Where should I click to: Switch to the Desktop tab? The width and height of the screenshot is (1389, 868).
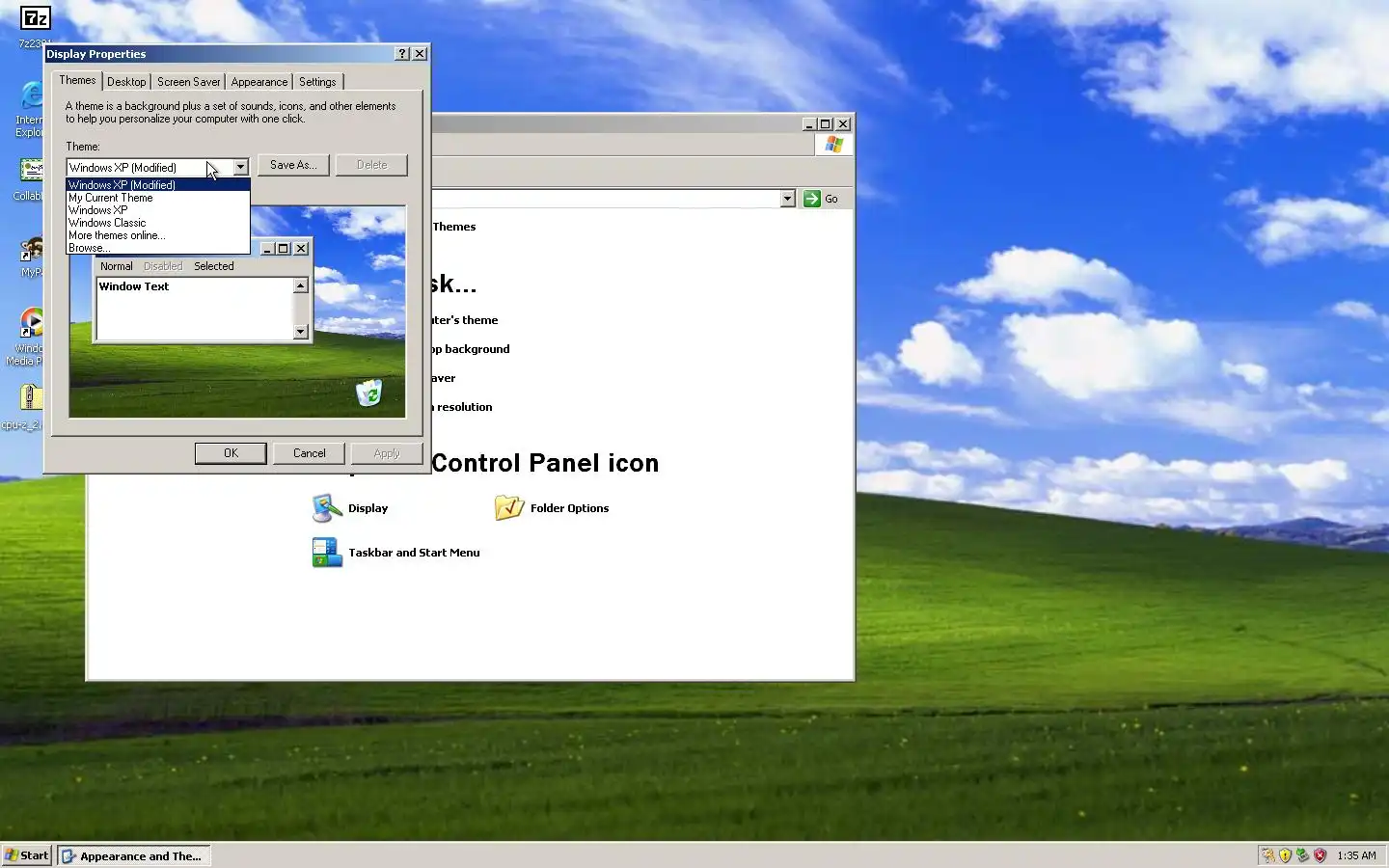tap(126, 82)
